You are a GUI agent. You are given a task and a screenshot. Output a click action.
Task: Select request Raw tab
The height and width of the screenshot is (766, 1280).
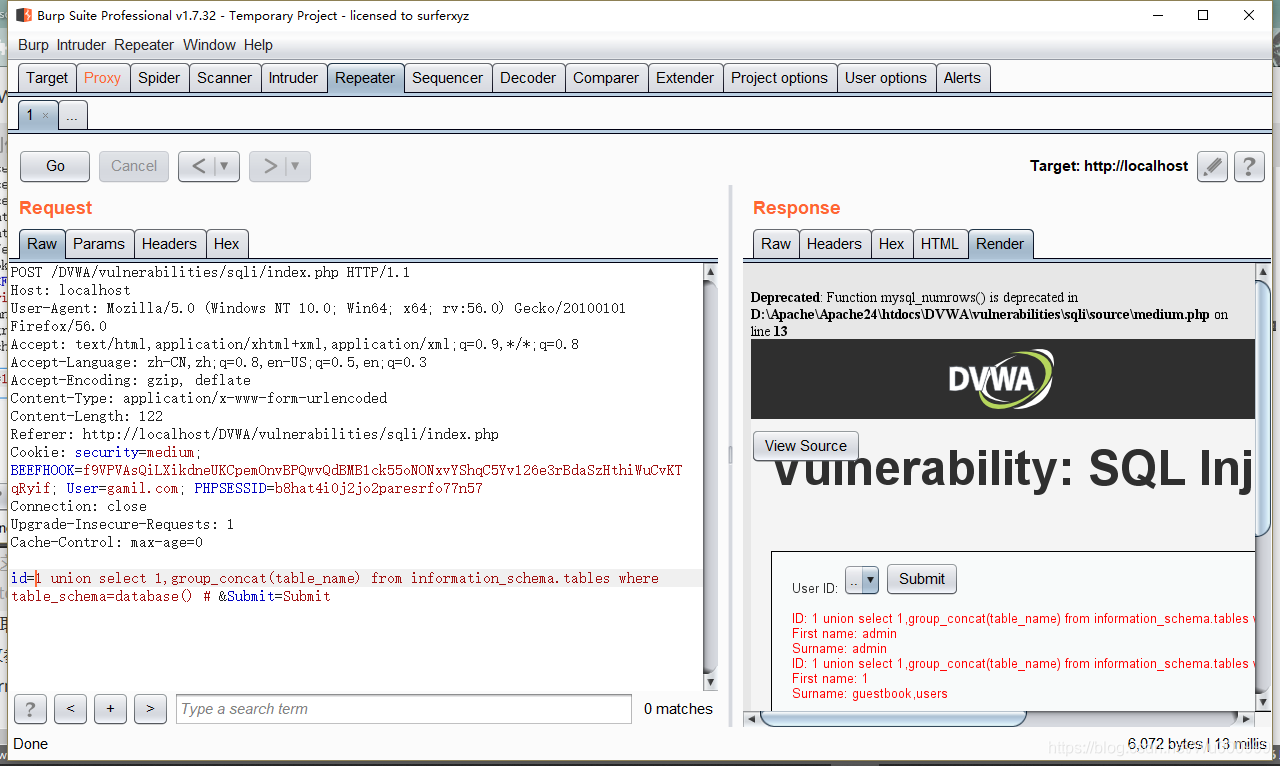pos(42,244)
